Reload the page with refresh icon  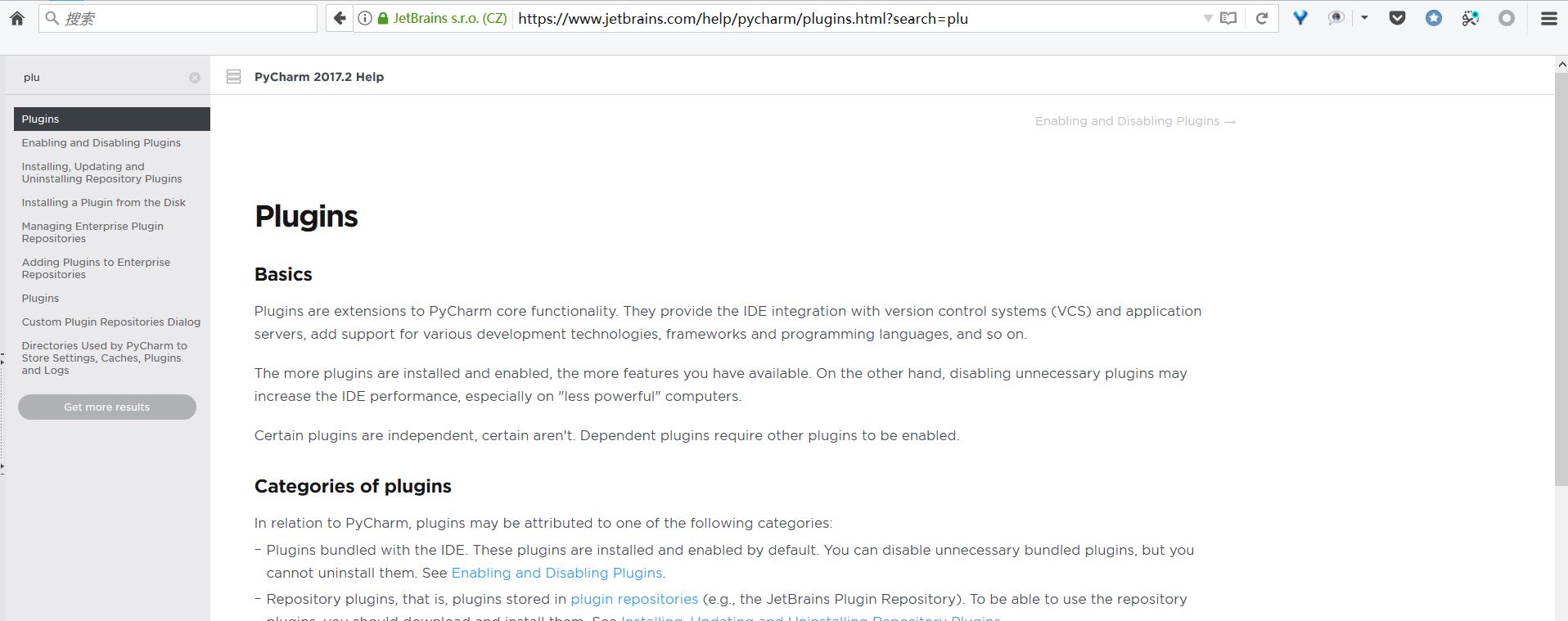click(x=1262, y=18)
